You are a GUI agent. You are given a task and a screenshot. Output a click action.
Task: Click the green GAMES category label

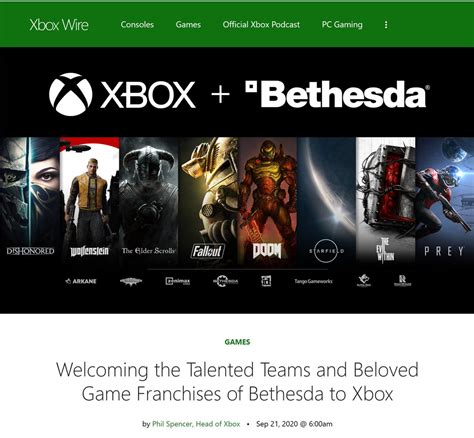(237, 342)
